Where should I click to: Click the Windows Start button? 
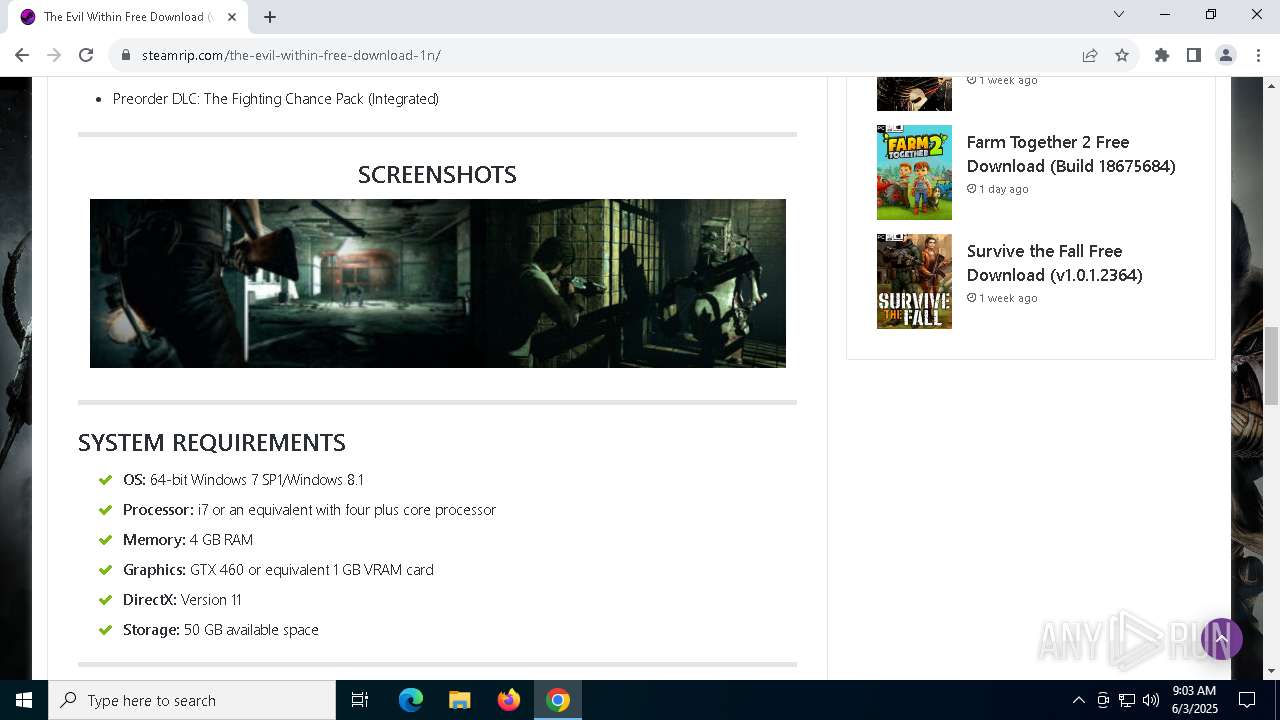click(x=24, y=700)
